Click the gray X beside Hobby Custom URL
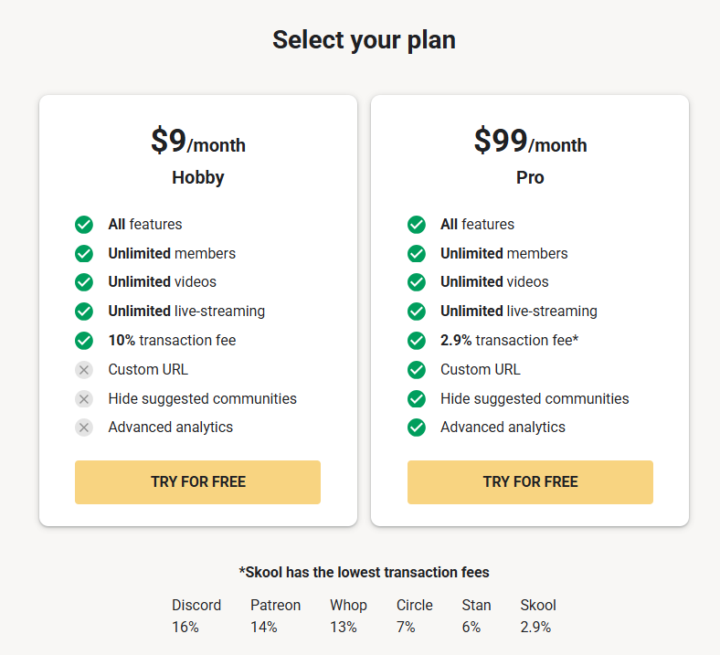The height and width of the screenshot is (655, 720). coord(84,370)
